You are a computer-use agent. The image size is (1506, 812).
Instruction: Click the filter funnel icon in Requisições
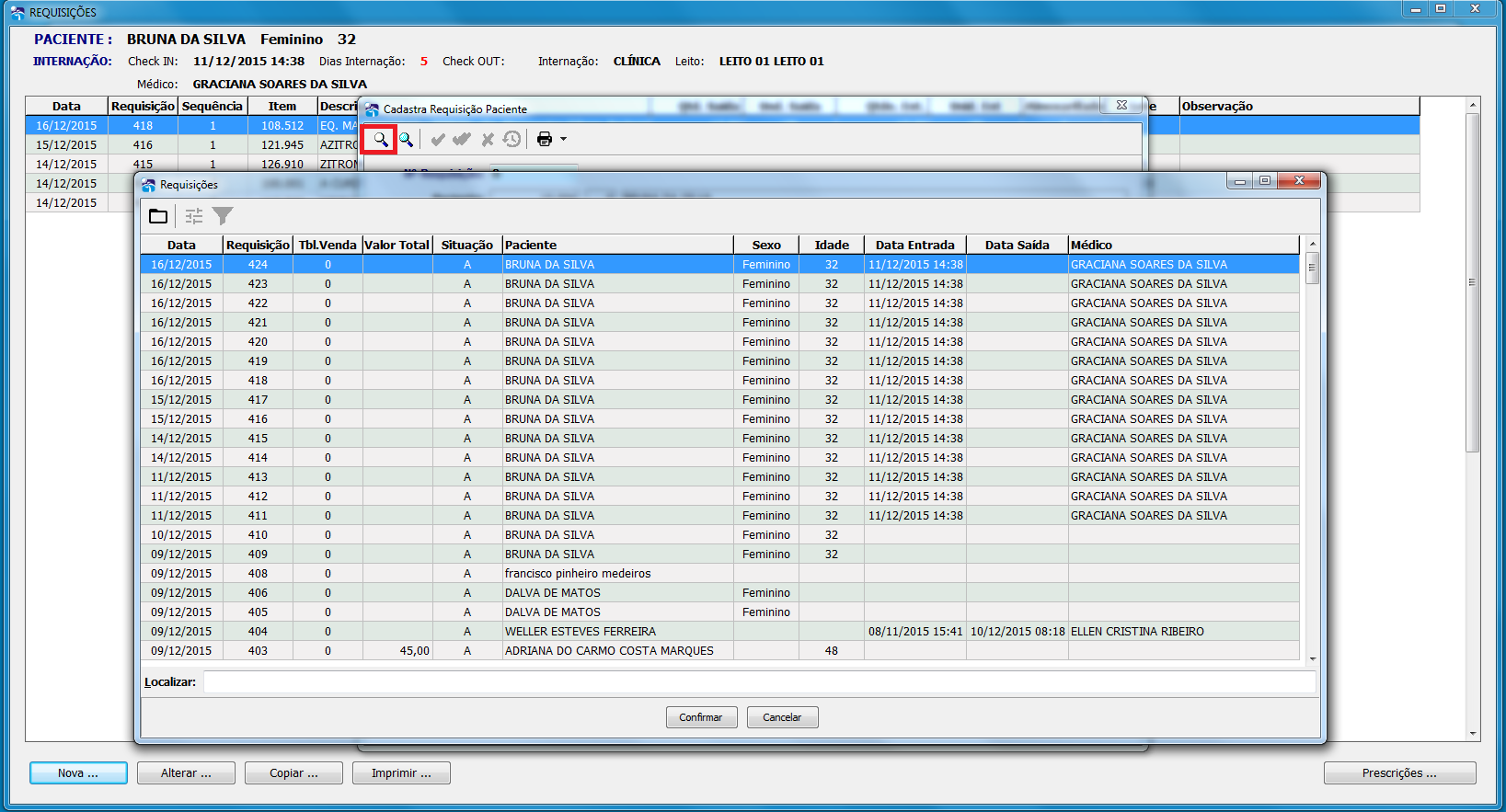click(223, 216)
